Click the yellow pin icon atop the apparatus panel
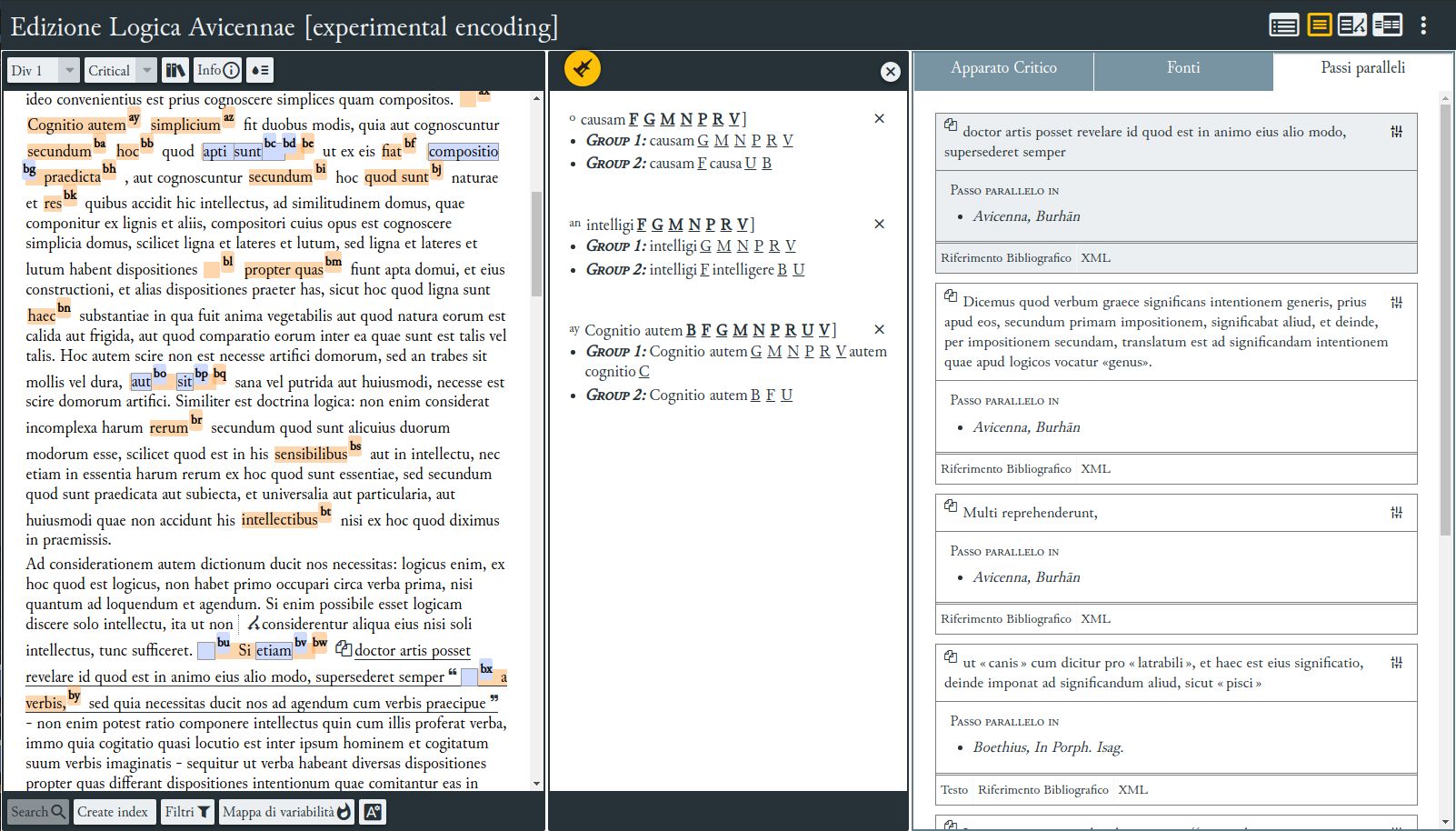 point(583,67)
